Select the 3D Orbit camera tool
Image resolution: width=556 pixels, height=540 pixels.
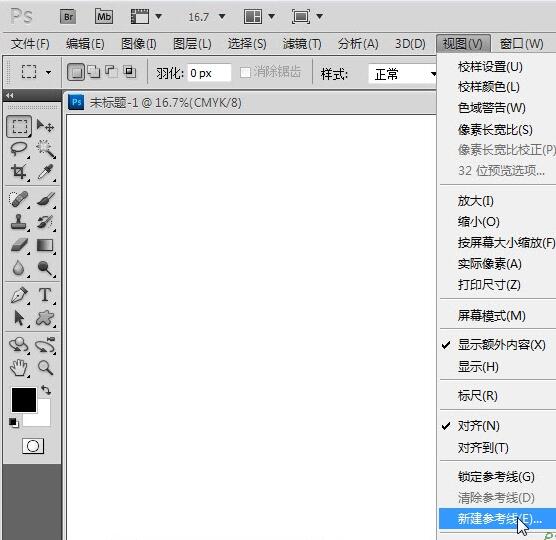tap(45, 345)
